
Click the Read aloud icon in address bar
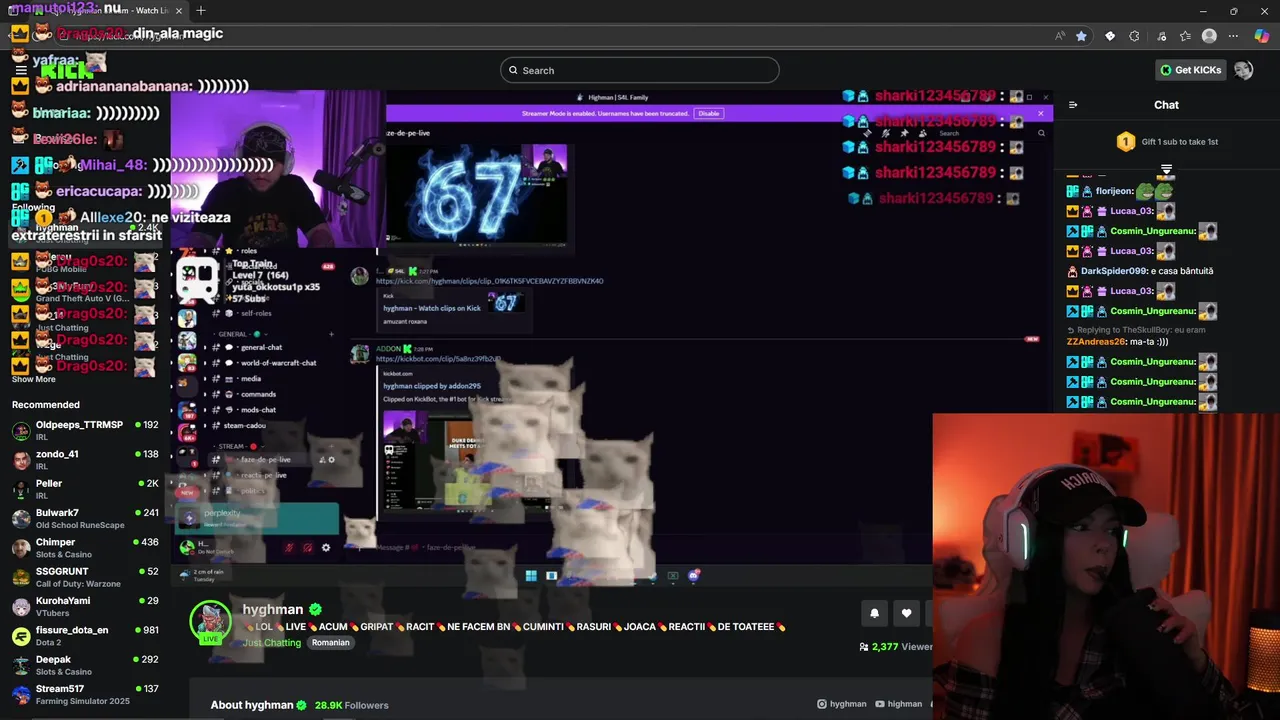(1060, 36)
